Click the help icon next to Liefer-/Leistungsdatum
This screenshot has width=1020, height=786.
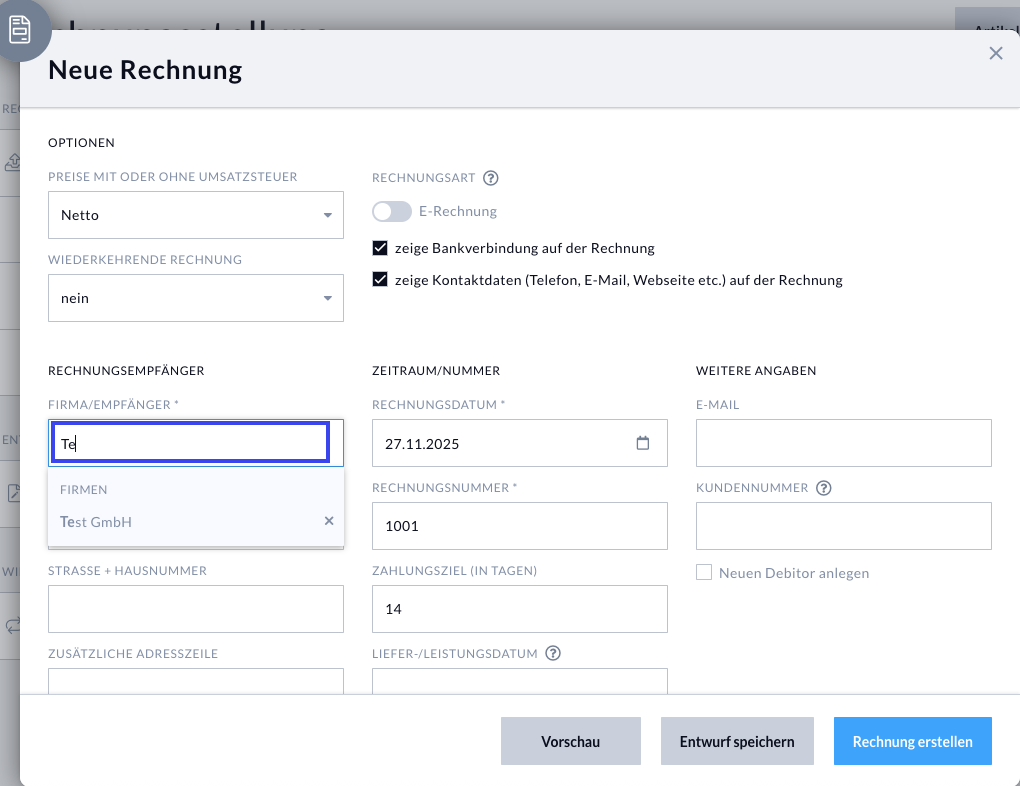[x=553, y=654]
